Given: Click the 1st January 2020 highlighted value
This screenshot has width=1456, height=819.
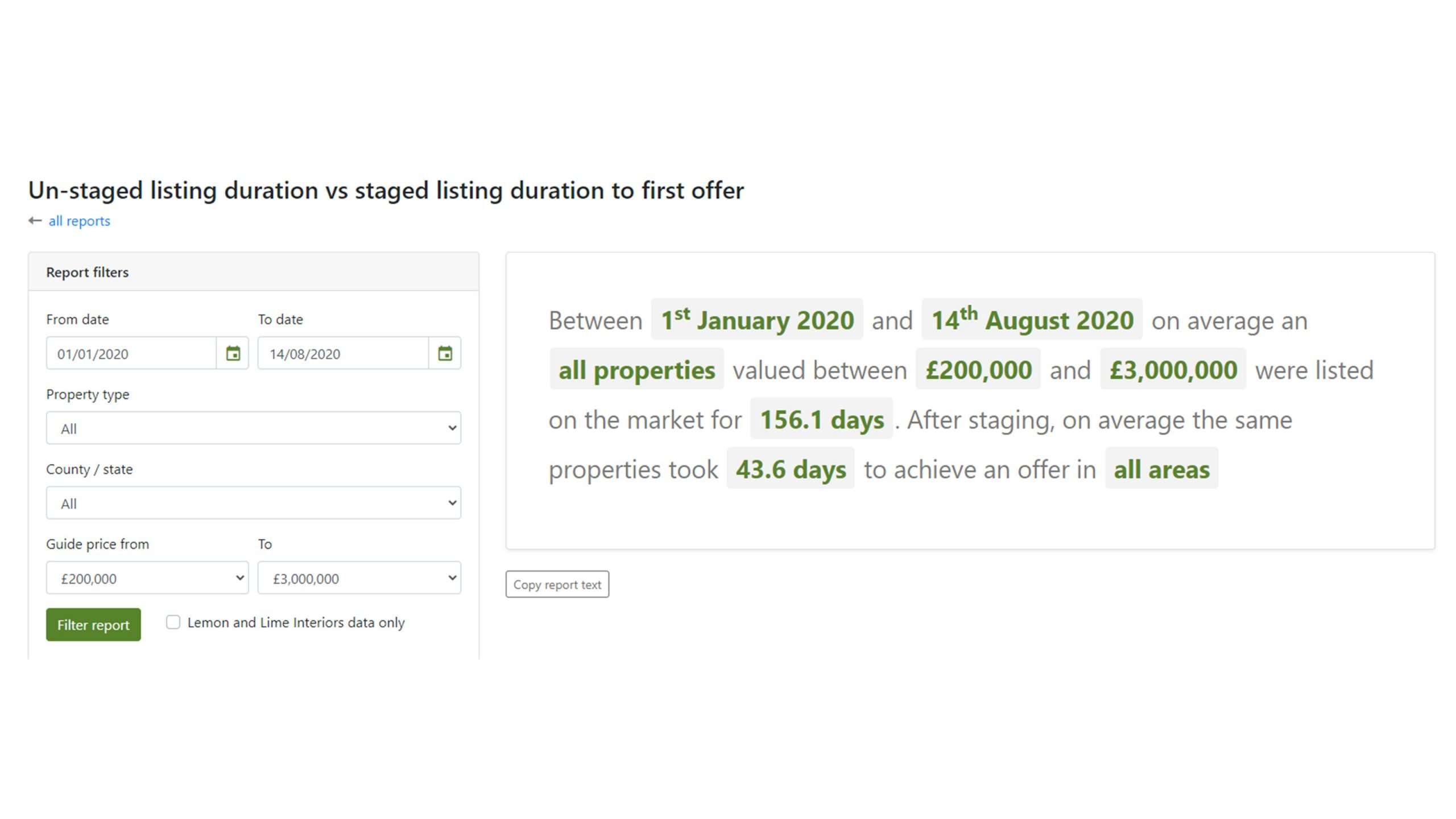Looking at the screenshot, I should click(x=757, y=319).
